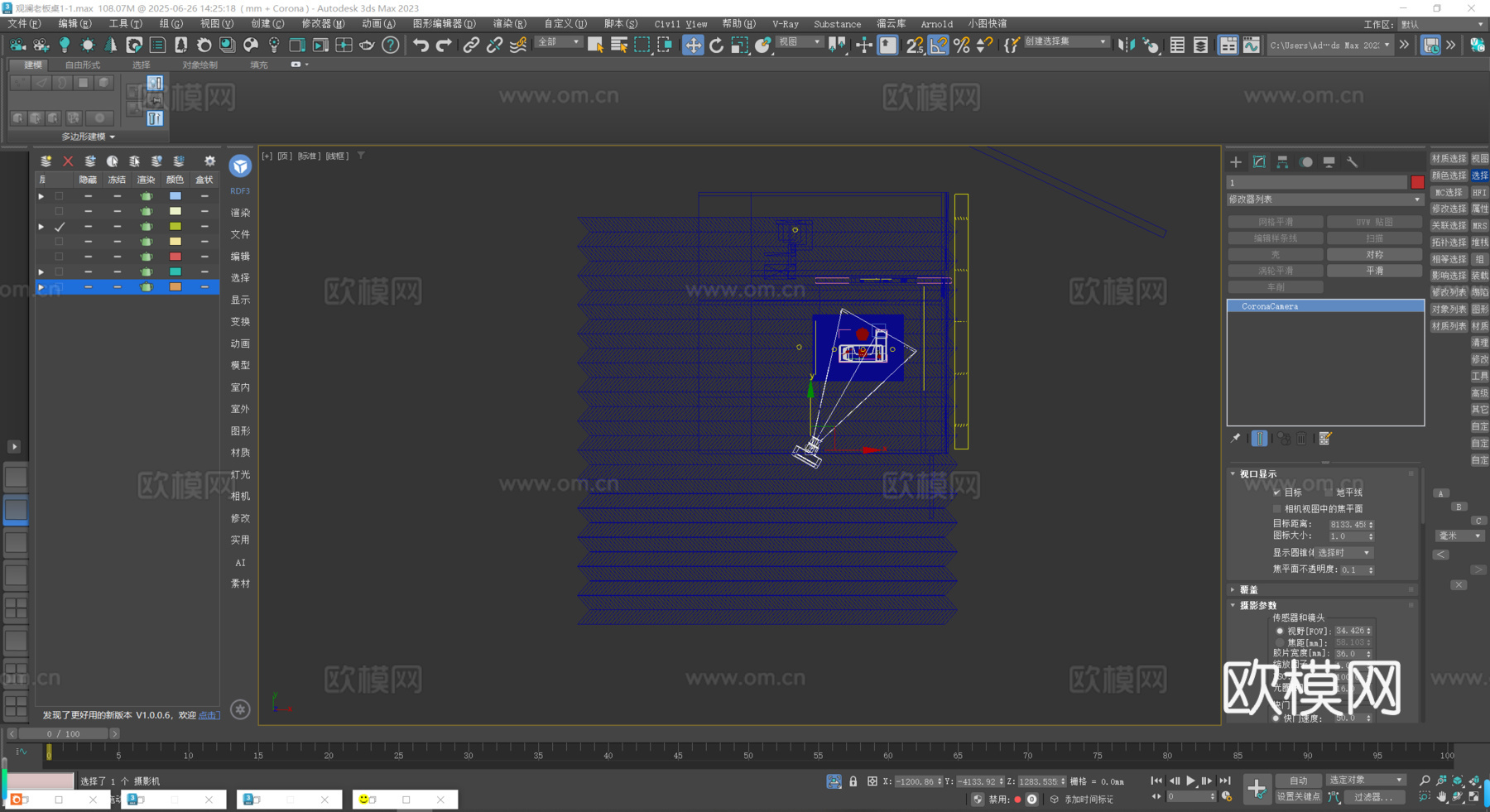
Task: Toggle the 自动 auto key button
Action: click(1298, 781)
